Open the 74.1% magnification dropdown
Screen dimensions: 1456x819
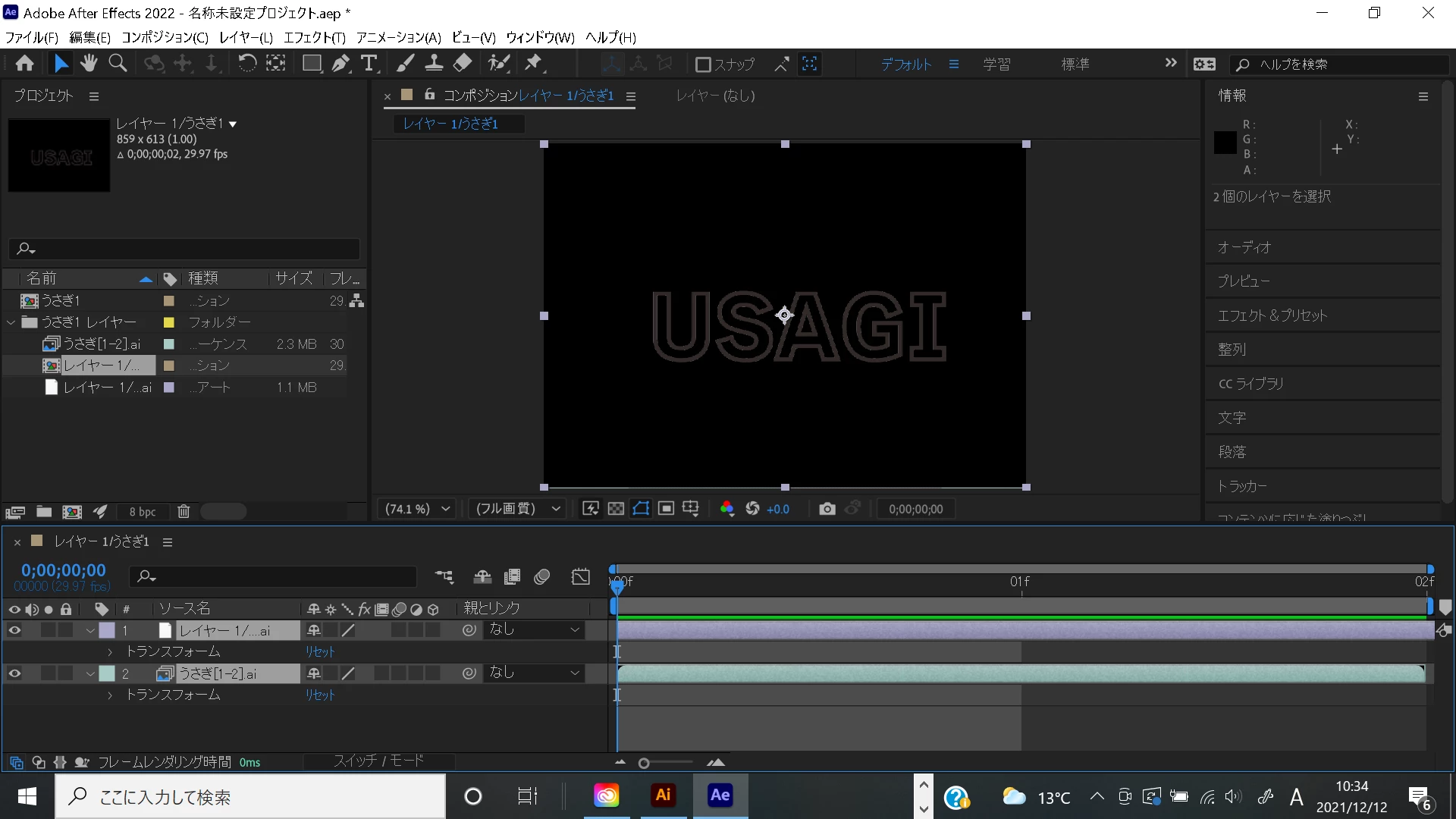pyautogui.click(x=417, y=509)
